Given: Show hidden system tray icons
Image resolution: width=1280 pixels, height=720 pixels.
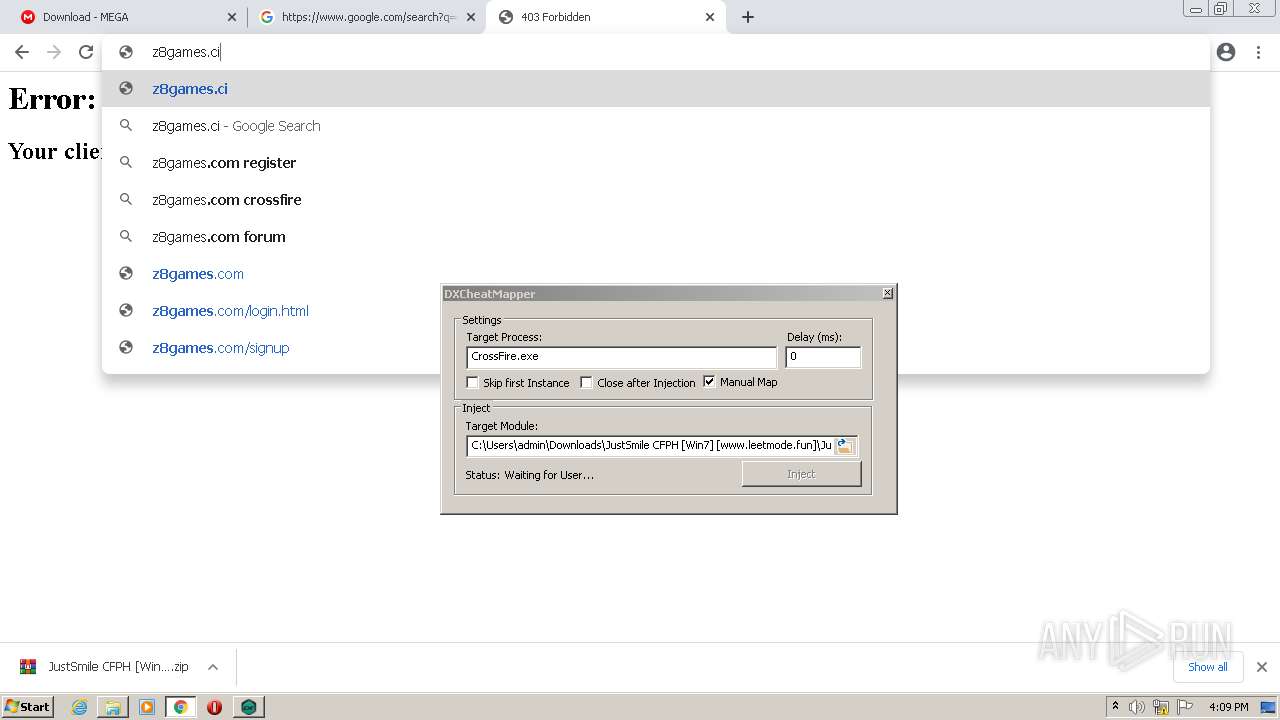Looking at the screenshot, I should click(x=1115, y=706).
